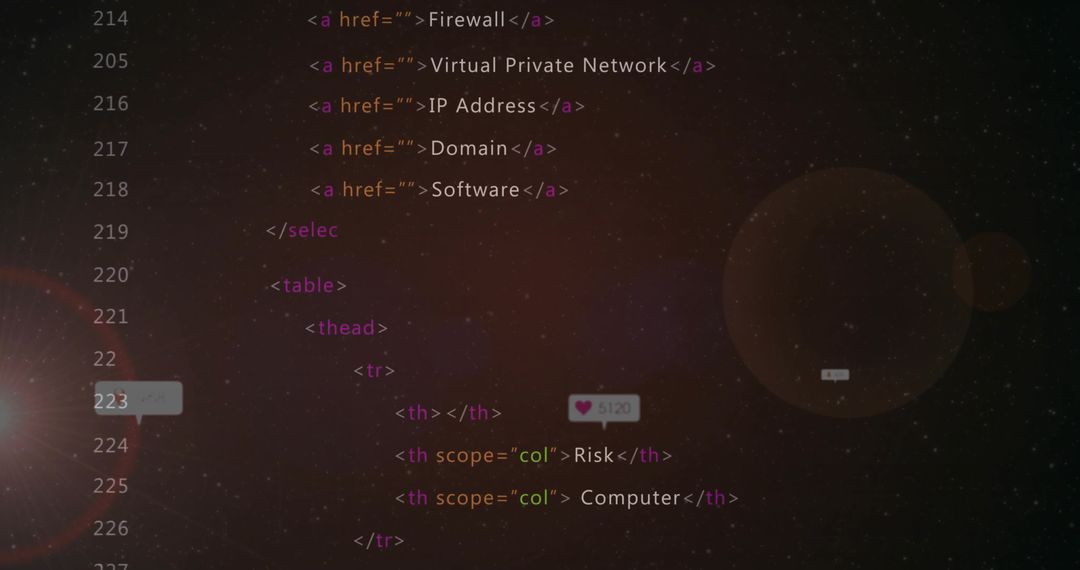Click the heart icon in the 5120 badge
The image size is (1080, 570).
pos(583,408)
